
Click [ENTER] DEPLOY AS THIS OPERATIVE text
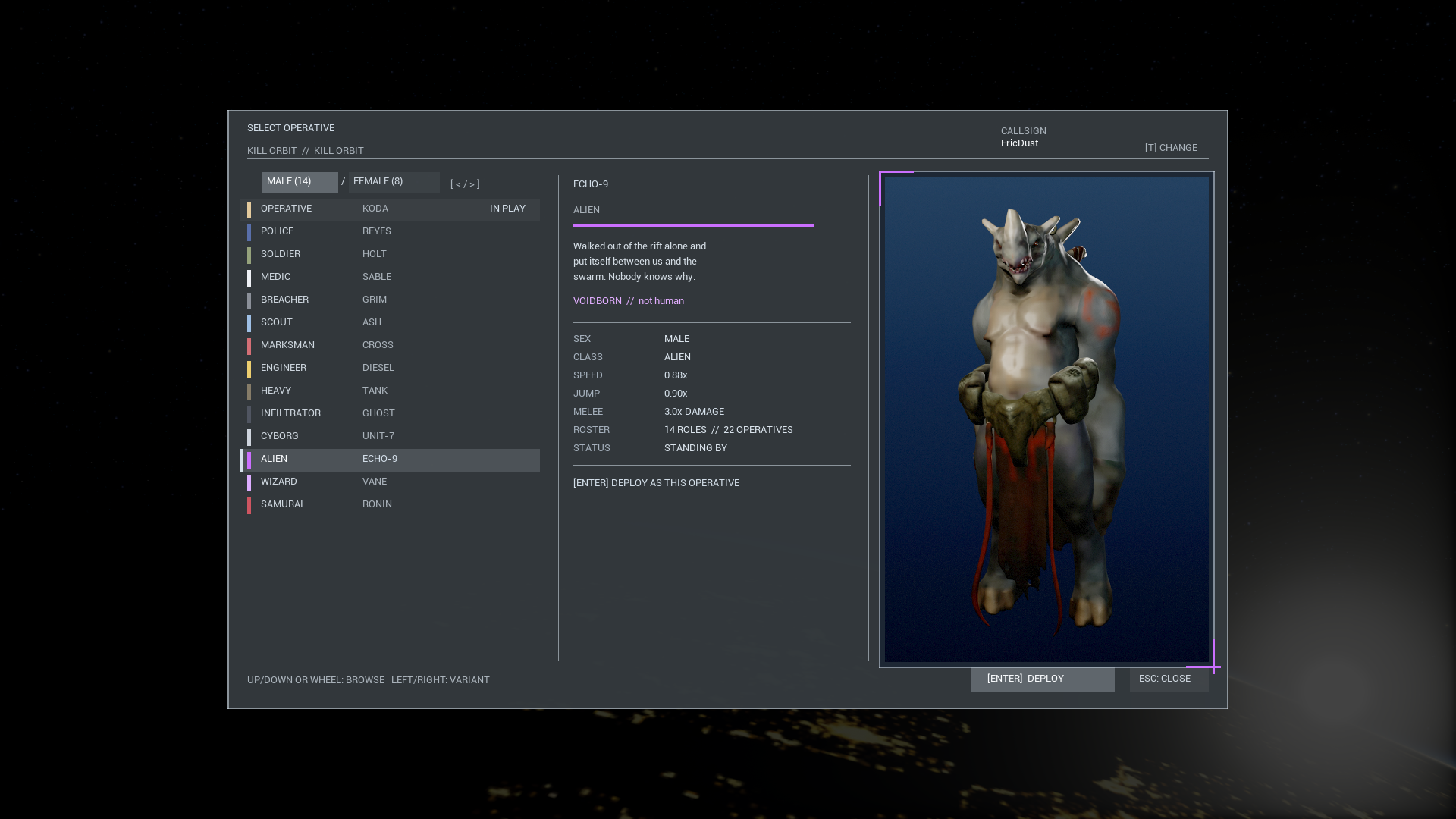pos(656,483)
